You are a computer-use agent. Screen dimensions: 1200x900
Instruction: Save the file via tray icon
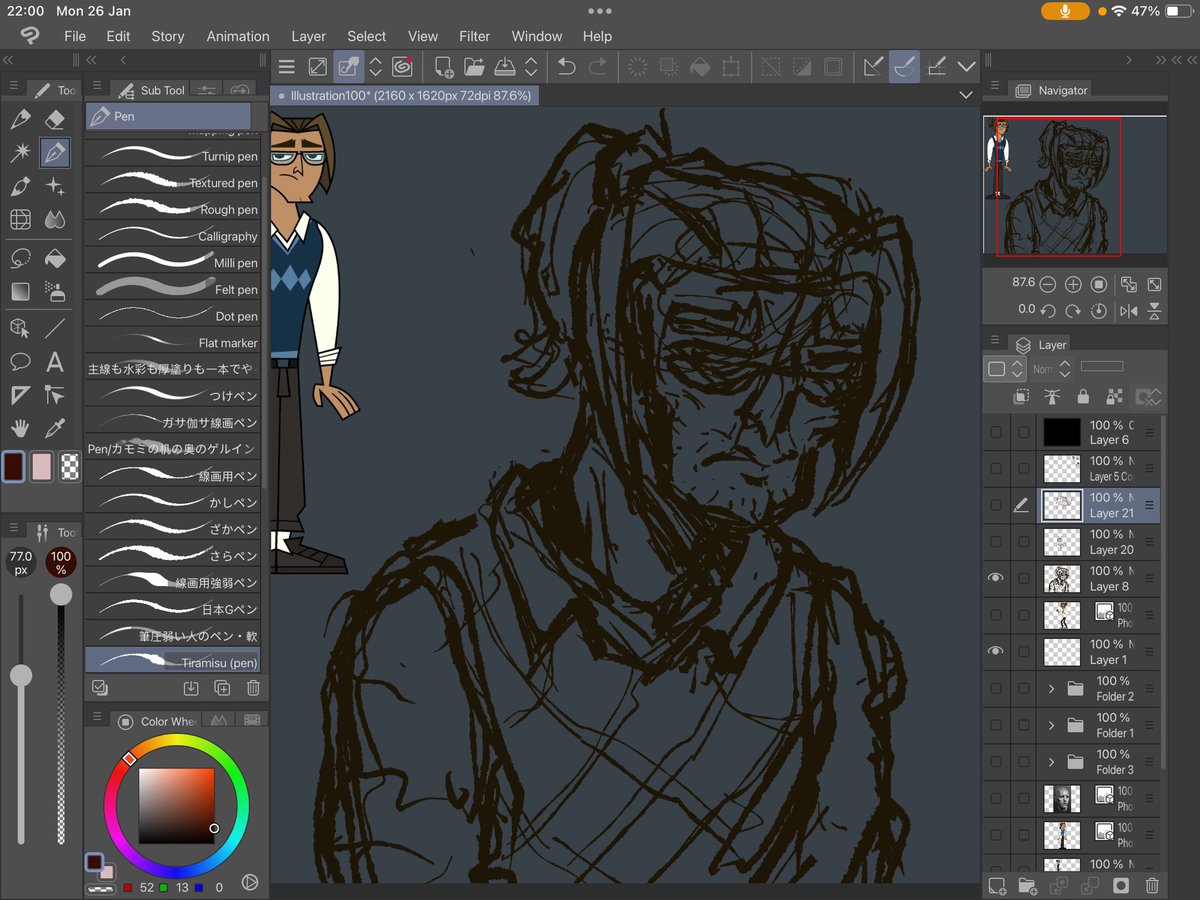coord(506,67)
